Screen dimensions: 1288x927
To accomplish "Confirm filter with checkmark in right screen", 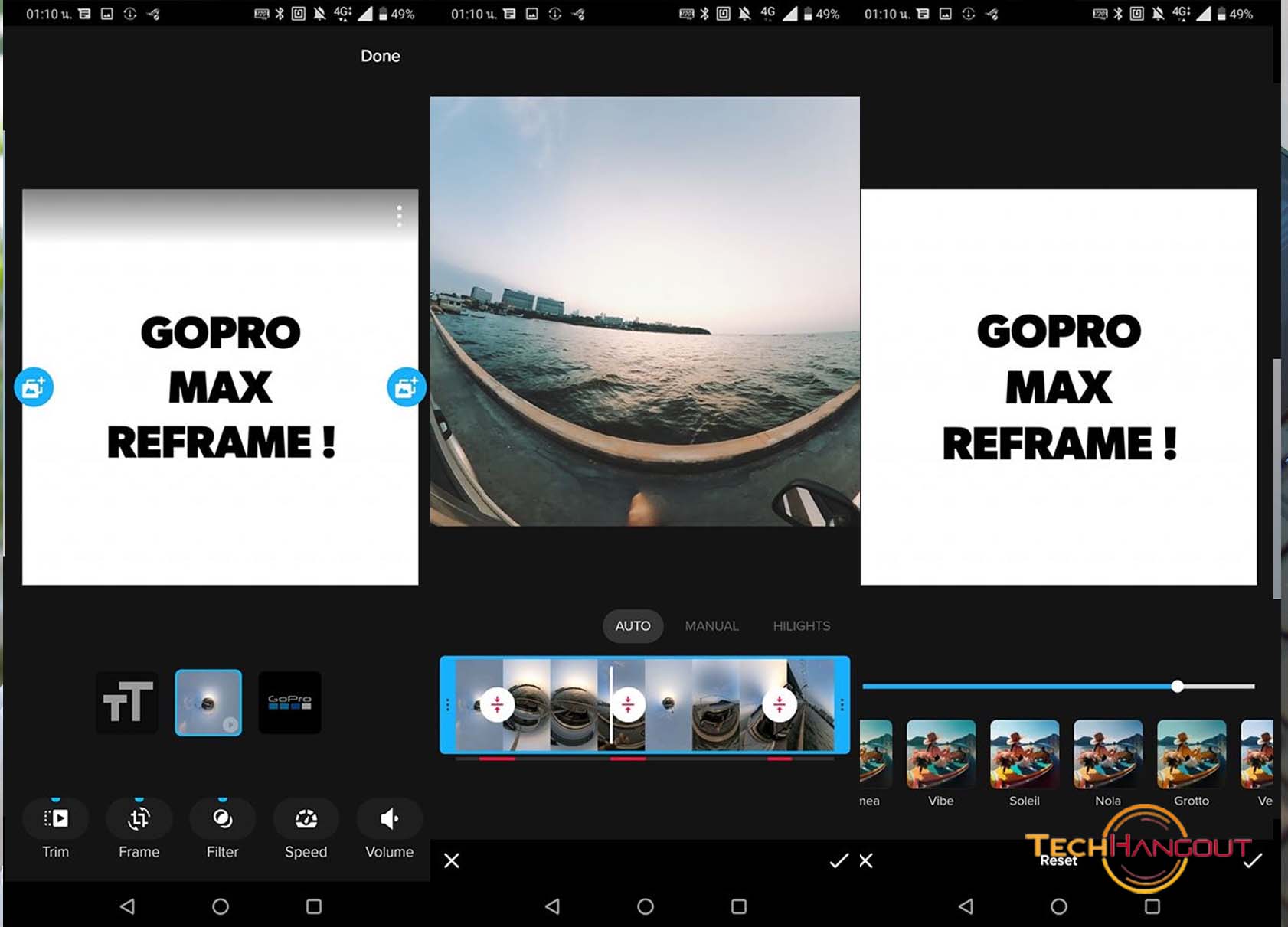I will 1252,861.
